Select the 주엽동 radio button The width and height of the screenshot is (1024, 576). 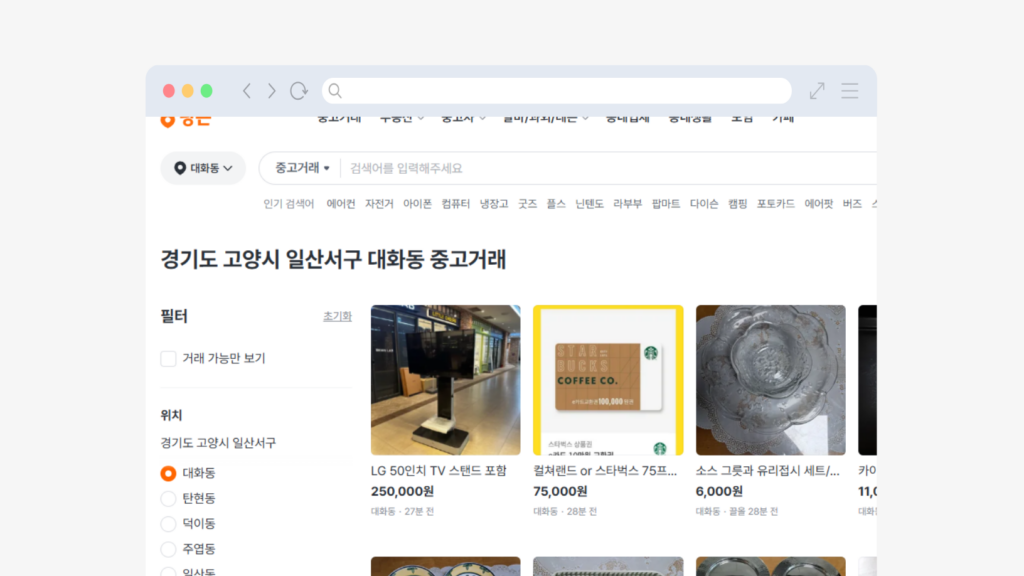[x=168, y=549]
